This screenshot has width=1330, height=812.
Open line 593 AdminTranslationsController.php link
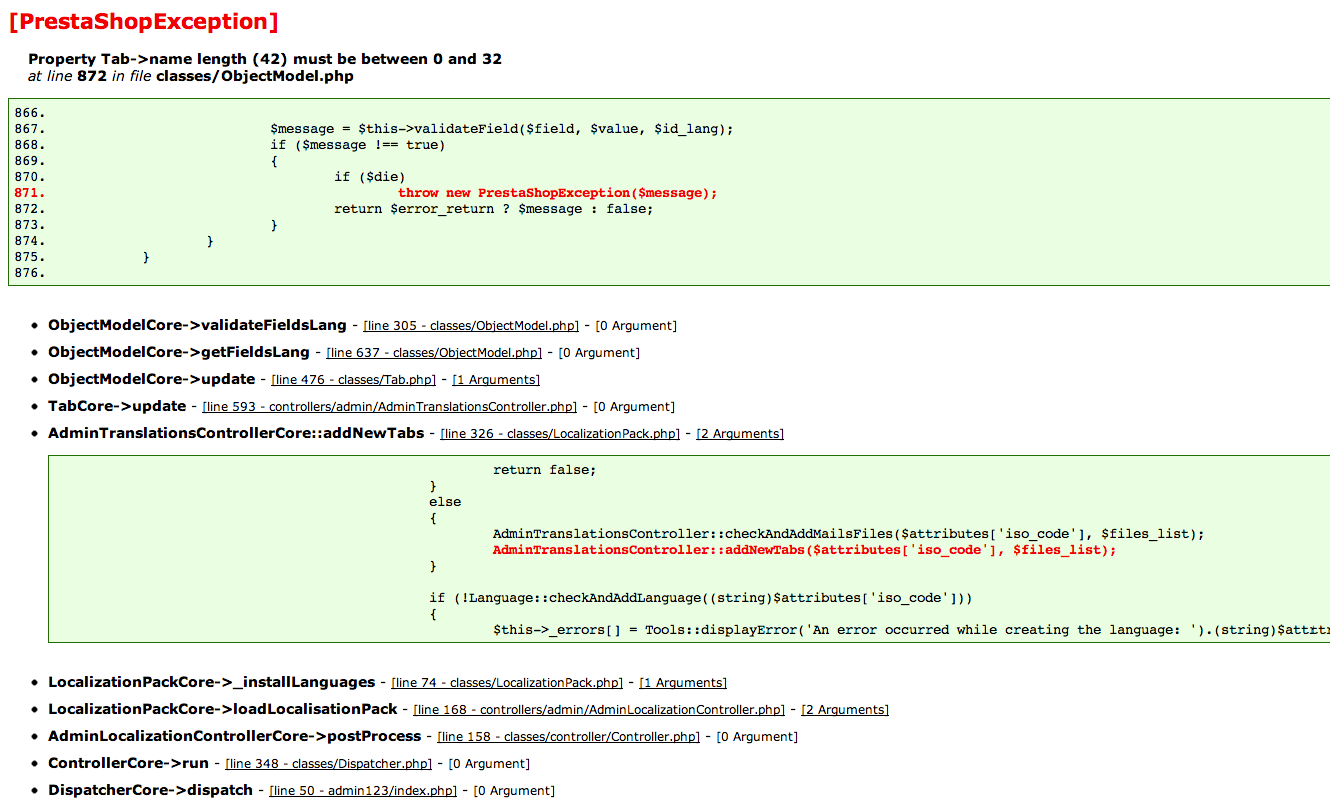coord(390,407)
